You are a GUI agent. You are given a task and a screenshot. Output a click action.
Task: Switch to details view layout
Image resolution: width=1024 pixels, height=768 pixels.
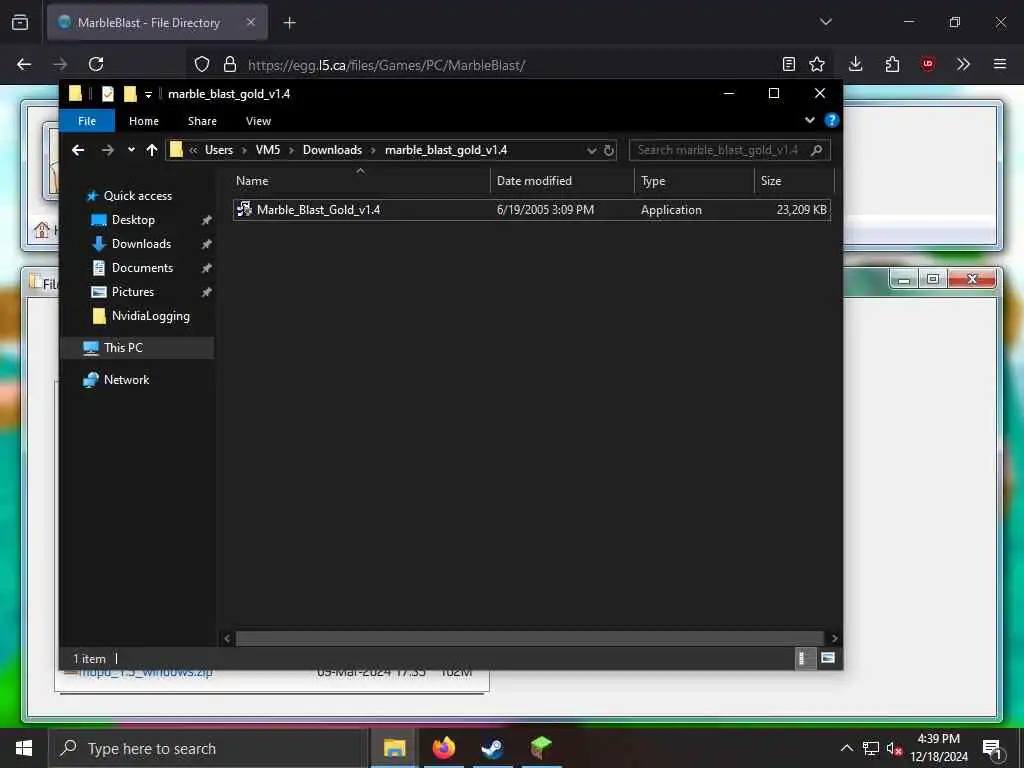click(805, 658)
